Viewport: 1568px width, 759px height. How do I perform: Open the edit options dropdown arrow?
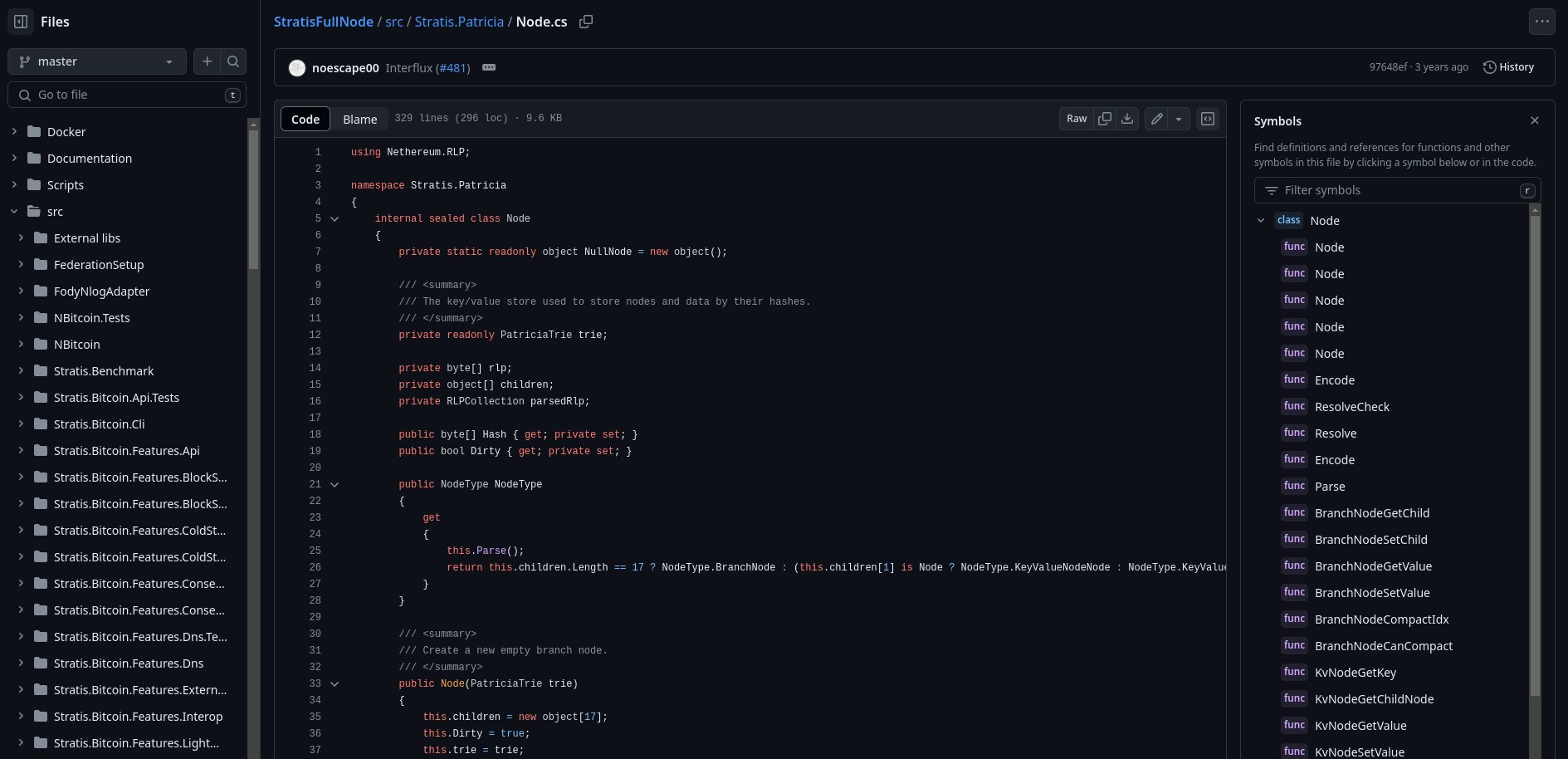point(1179,119)
